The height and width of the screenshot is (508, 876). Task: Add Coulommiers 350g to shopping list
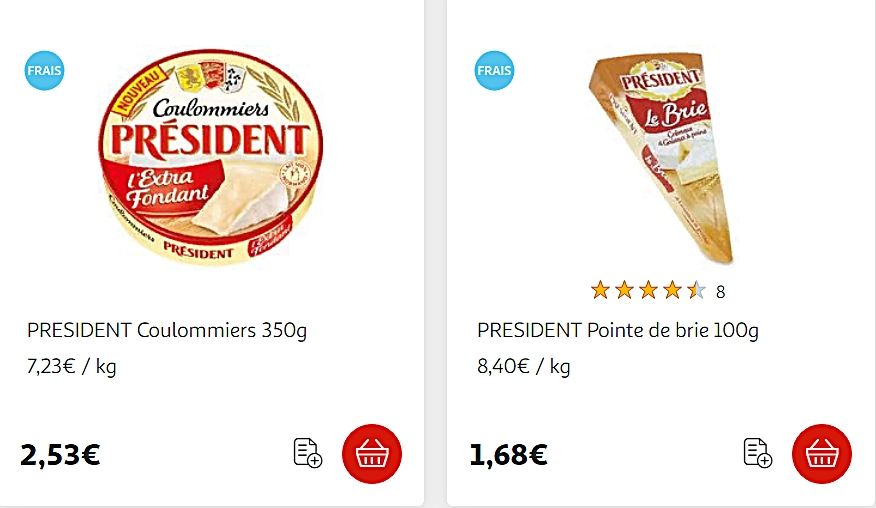pos(308,453)
